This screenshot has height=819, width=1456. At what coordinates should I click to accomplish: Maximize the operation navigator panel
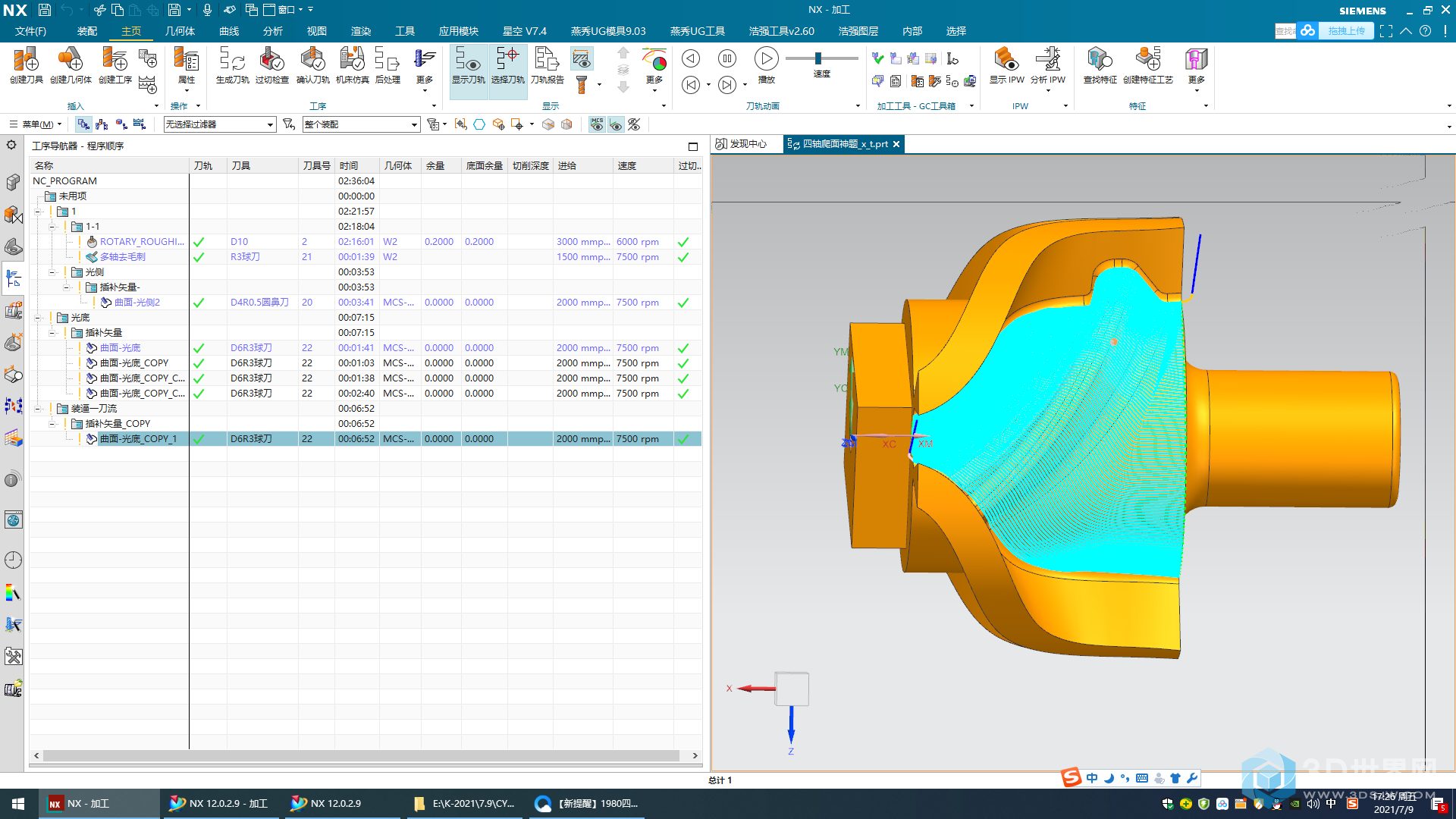tap(693, 146)
